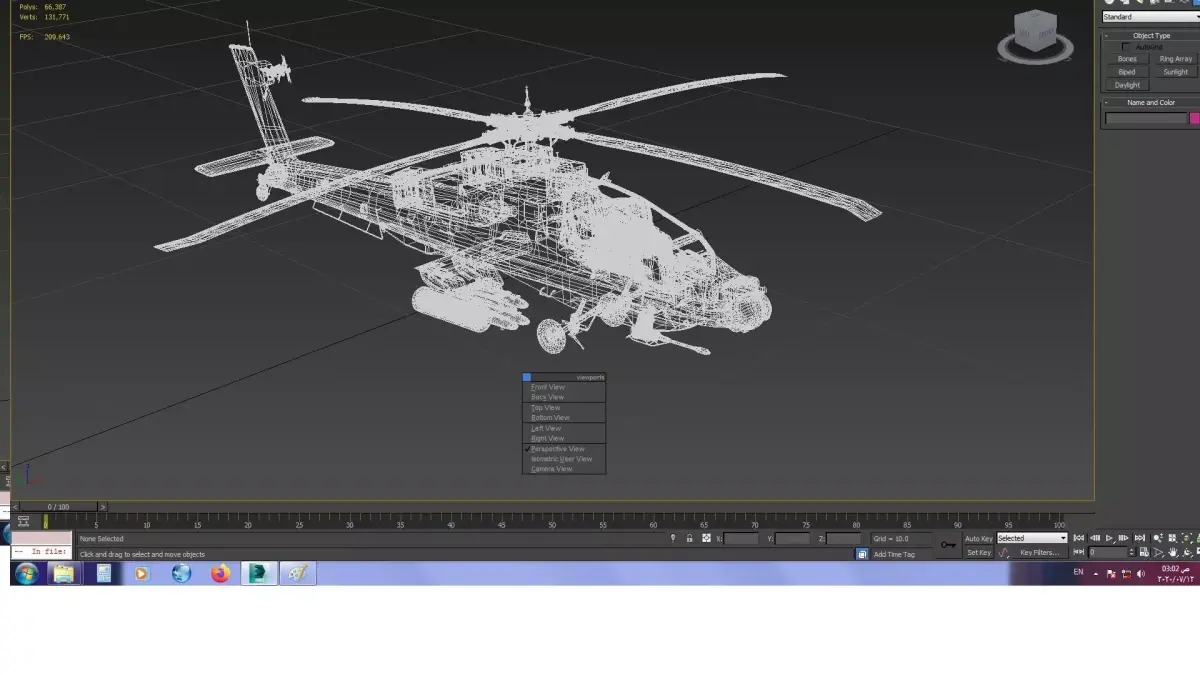Go to end frame playback button
The image size is (1200, 675).
click(1140, 538)
